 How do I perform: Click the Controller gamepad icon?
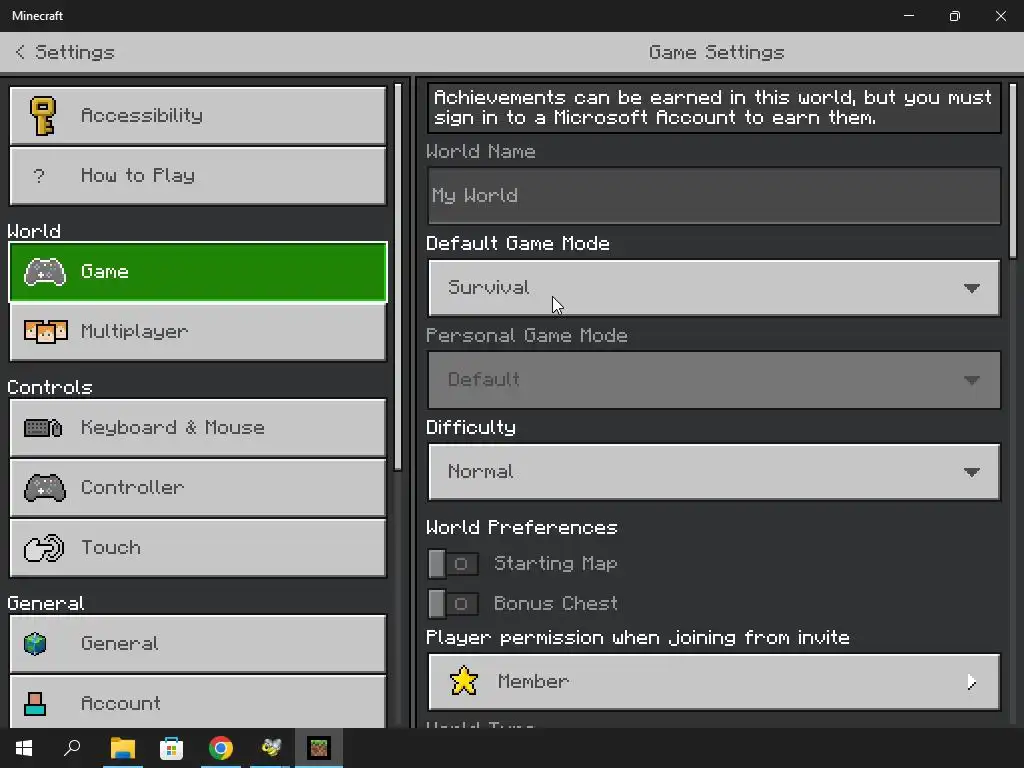(44, 488)
